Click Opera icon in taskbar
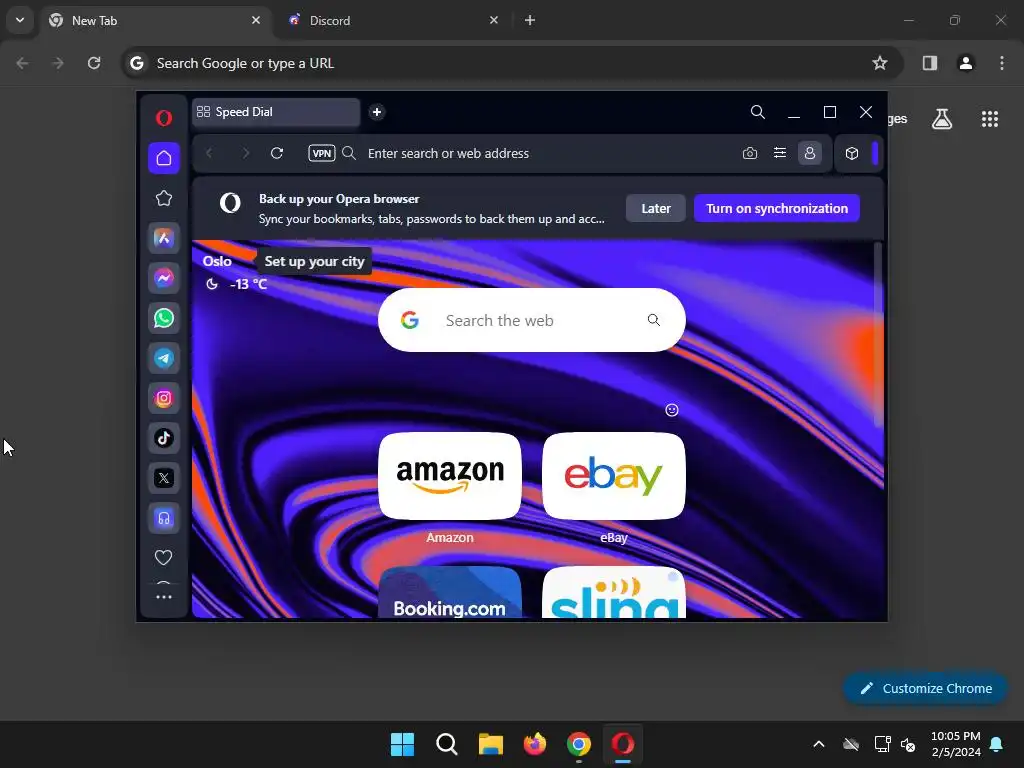1024x768 pixels. pyautogui.click(x=623, y=744)
